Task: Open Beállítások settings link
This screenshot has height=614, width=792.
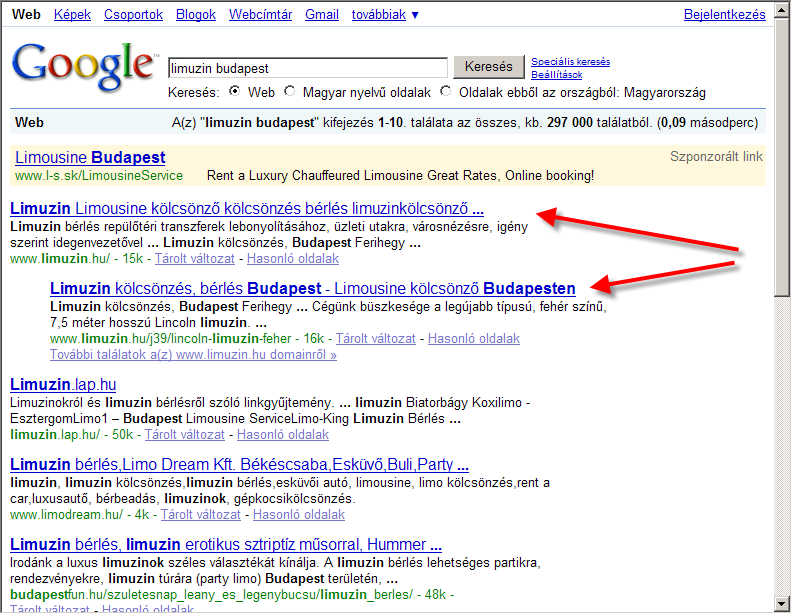Action: (556, 75)
